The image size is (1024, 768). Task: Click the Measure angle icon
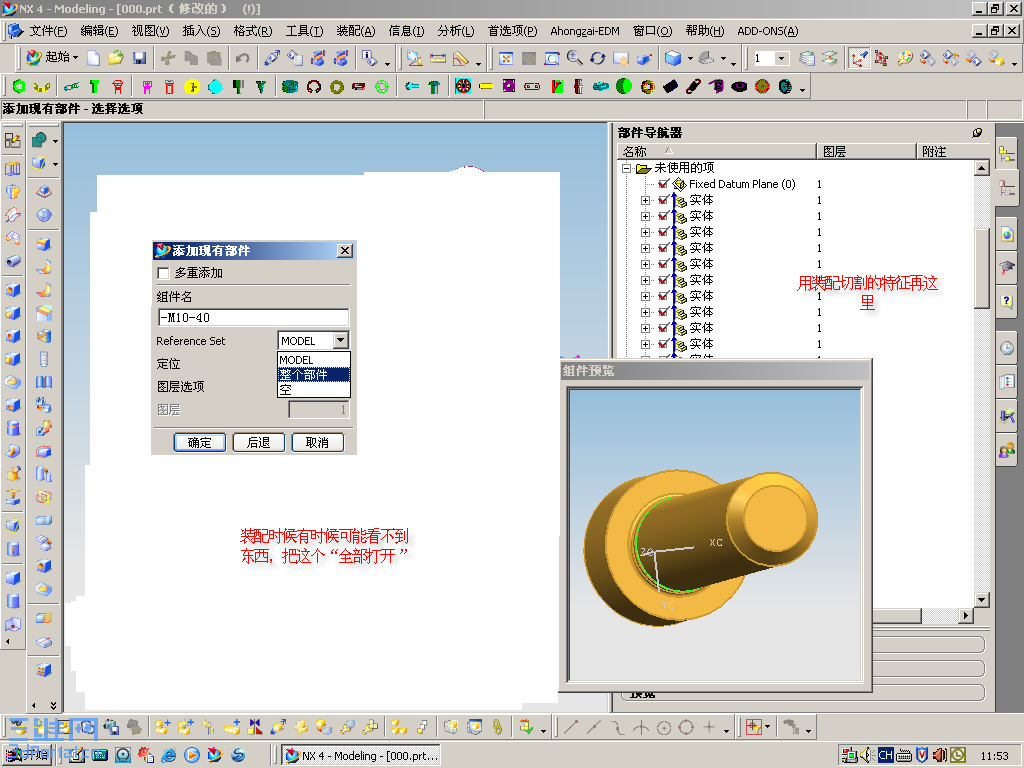(x=461, y=58)
